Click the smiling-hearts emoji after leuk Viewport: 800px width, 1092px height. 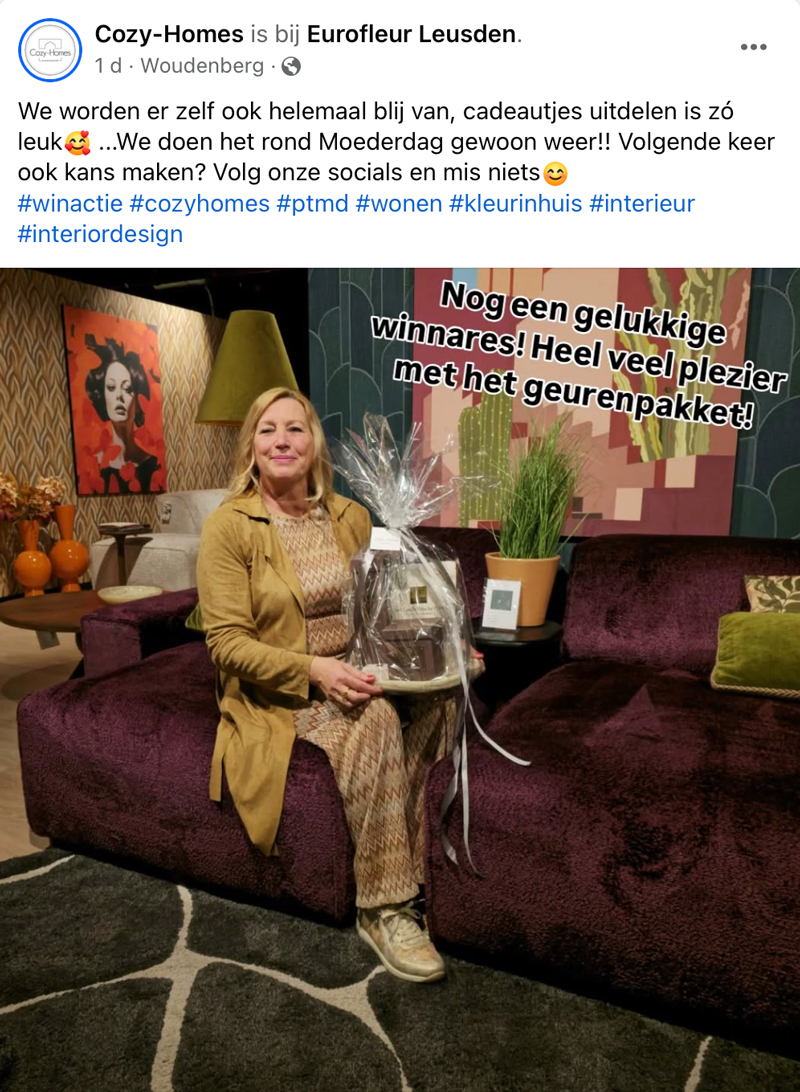click(x=77, y=143)
